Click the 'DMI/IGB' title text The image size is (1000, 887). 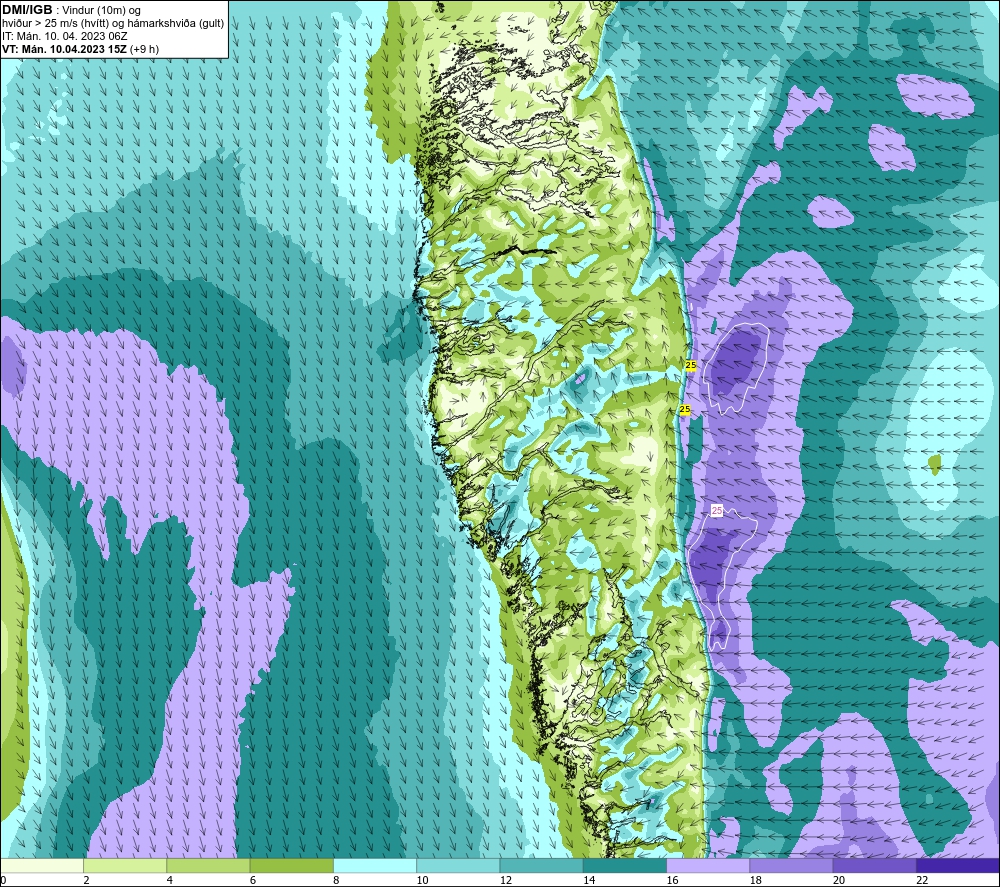point(27,10)
